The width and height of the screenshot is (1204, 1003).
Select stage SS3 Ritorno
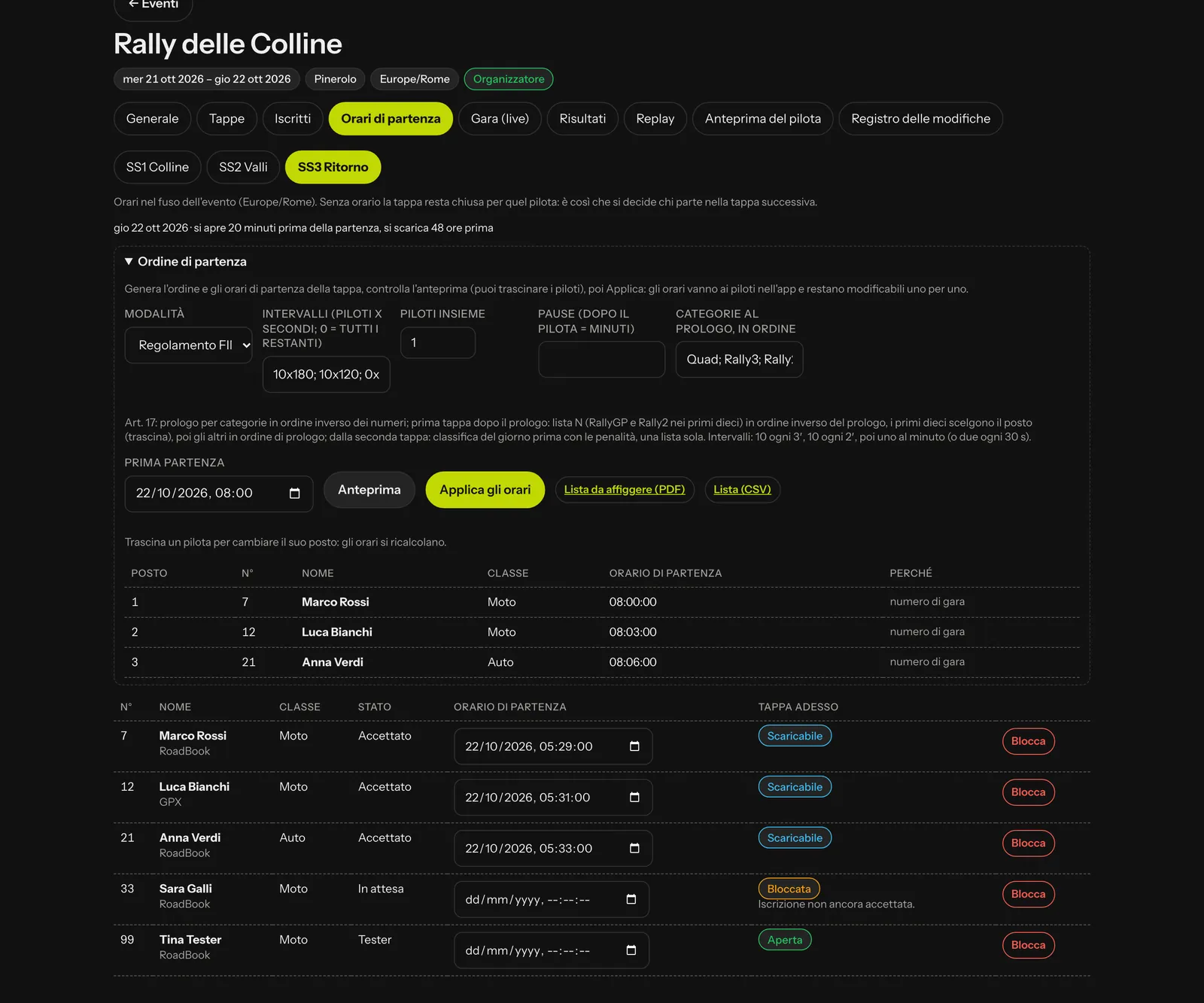pos(333,167)
